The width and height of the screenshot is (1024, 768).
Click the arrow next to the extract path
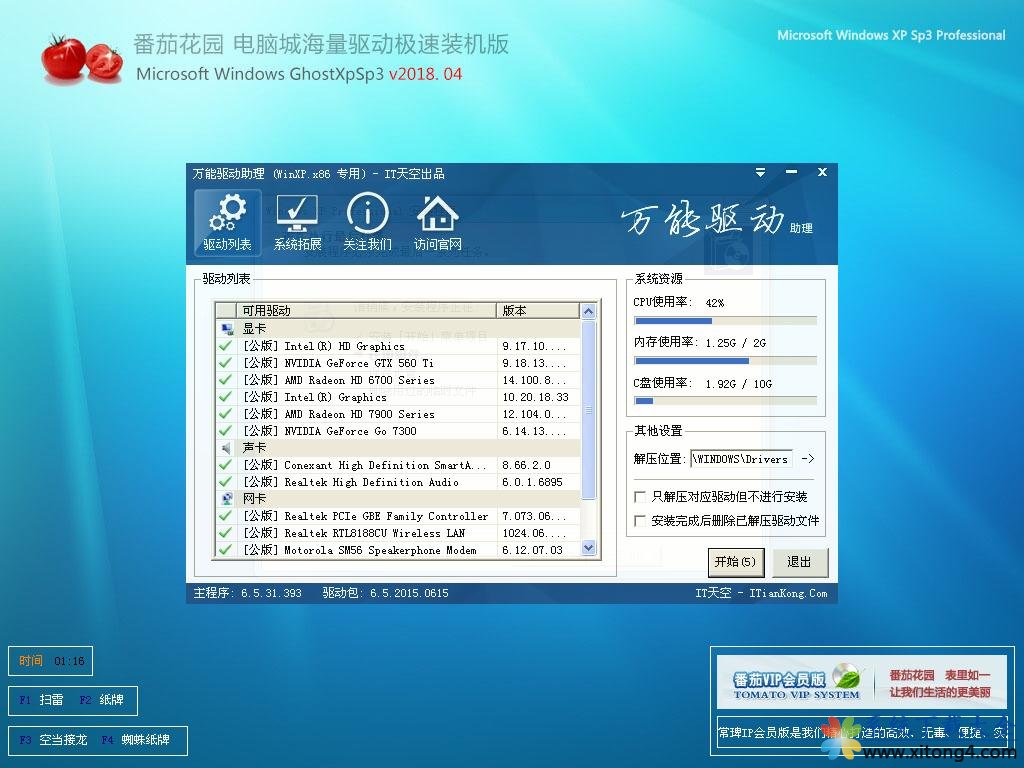pyautogui.click(x=808, y=459)
